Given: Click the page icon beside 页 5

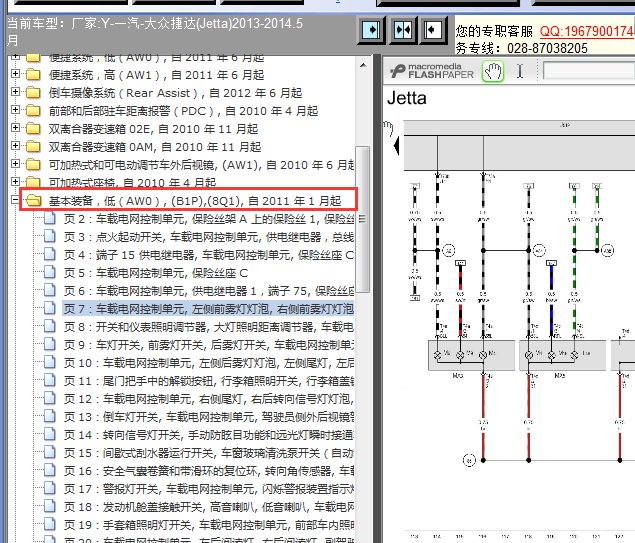Looking at the screenshot, I should [50, 272].
